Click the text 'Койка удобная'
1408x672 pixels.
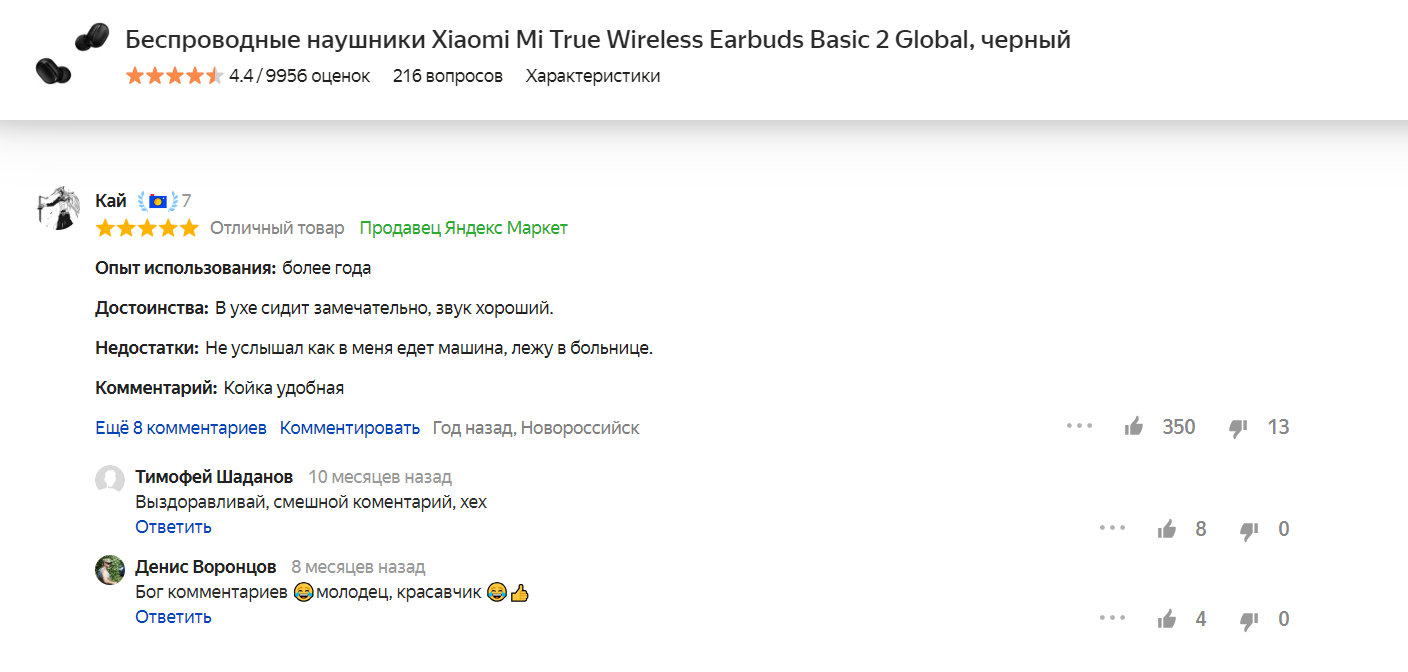tap(284, 388)
